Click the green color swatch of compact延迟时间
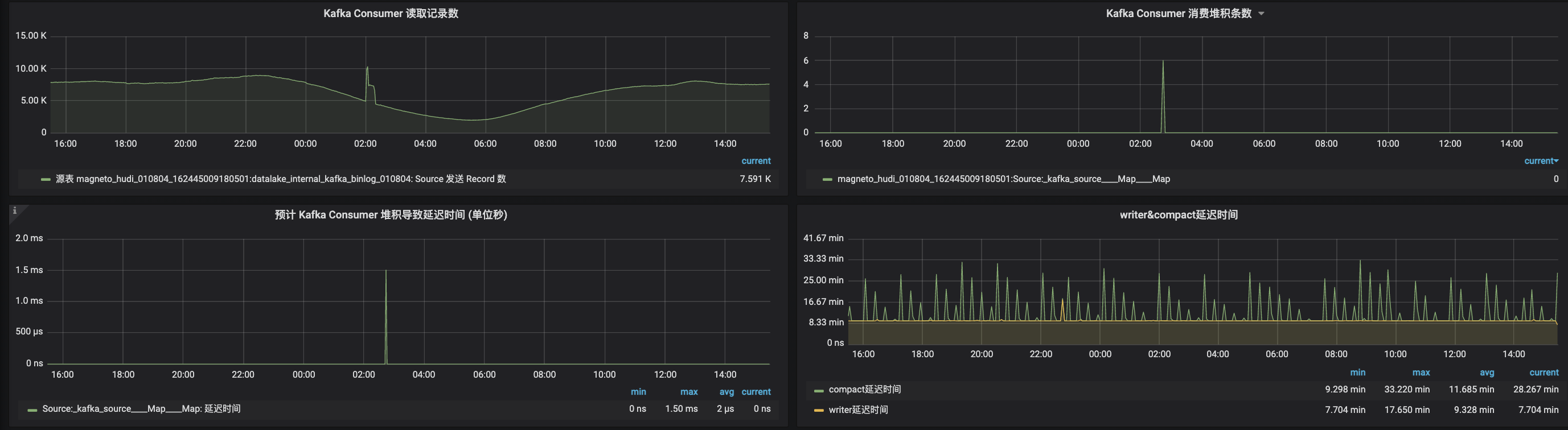 (x=819, y=390)
